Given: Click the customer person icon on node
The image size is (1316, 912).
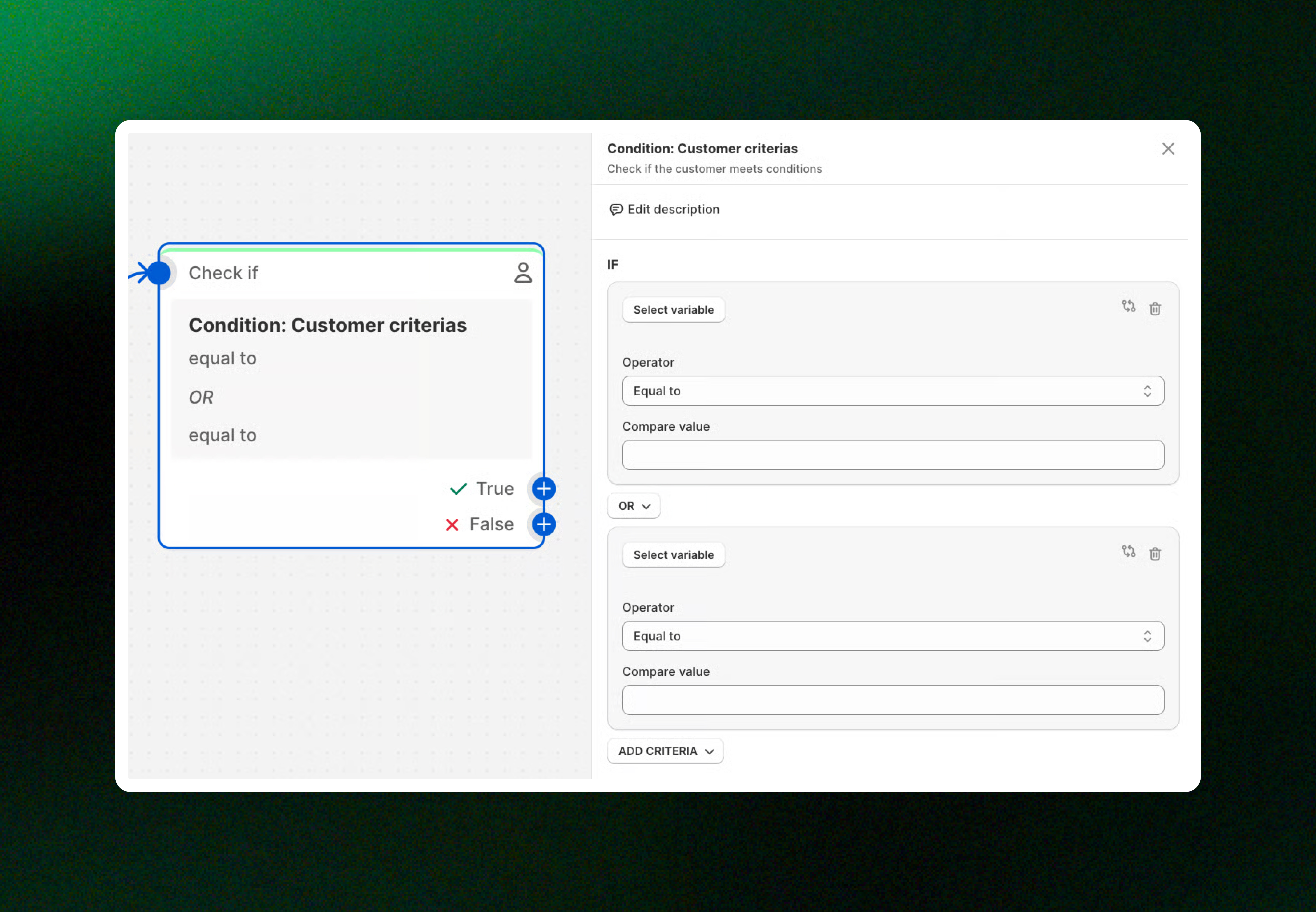Looking at the screenshot, I should (522, 273).
